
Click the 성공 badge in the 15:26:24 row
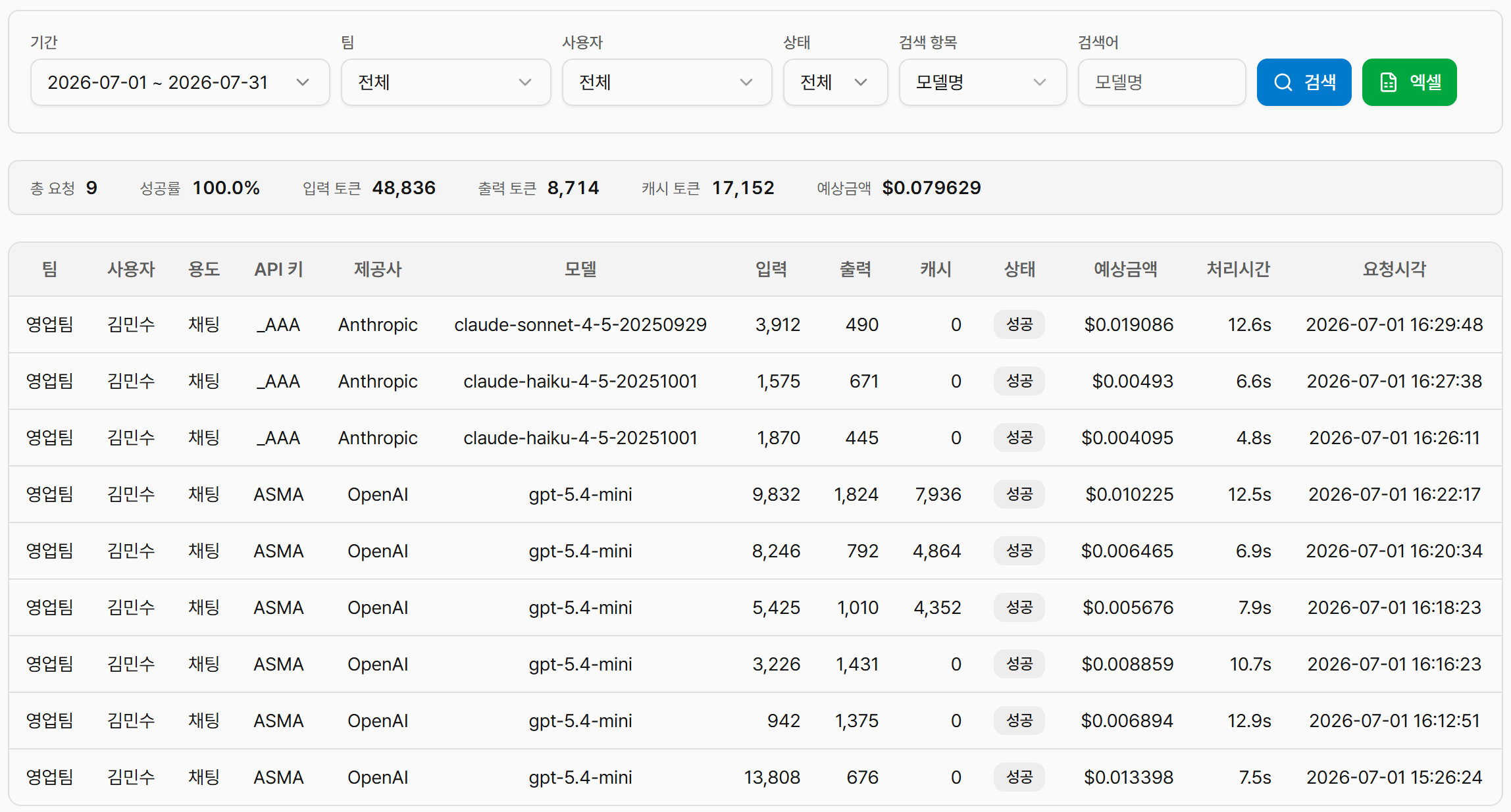1019,777
